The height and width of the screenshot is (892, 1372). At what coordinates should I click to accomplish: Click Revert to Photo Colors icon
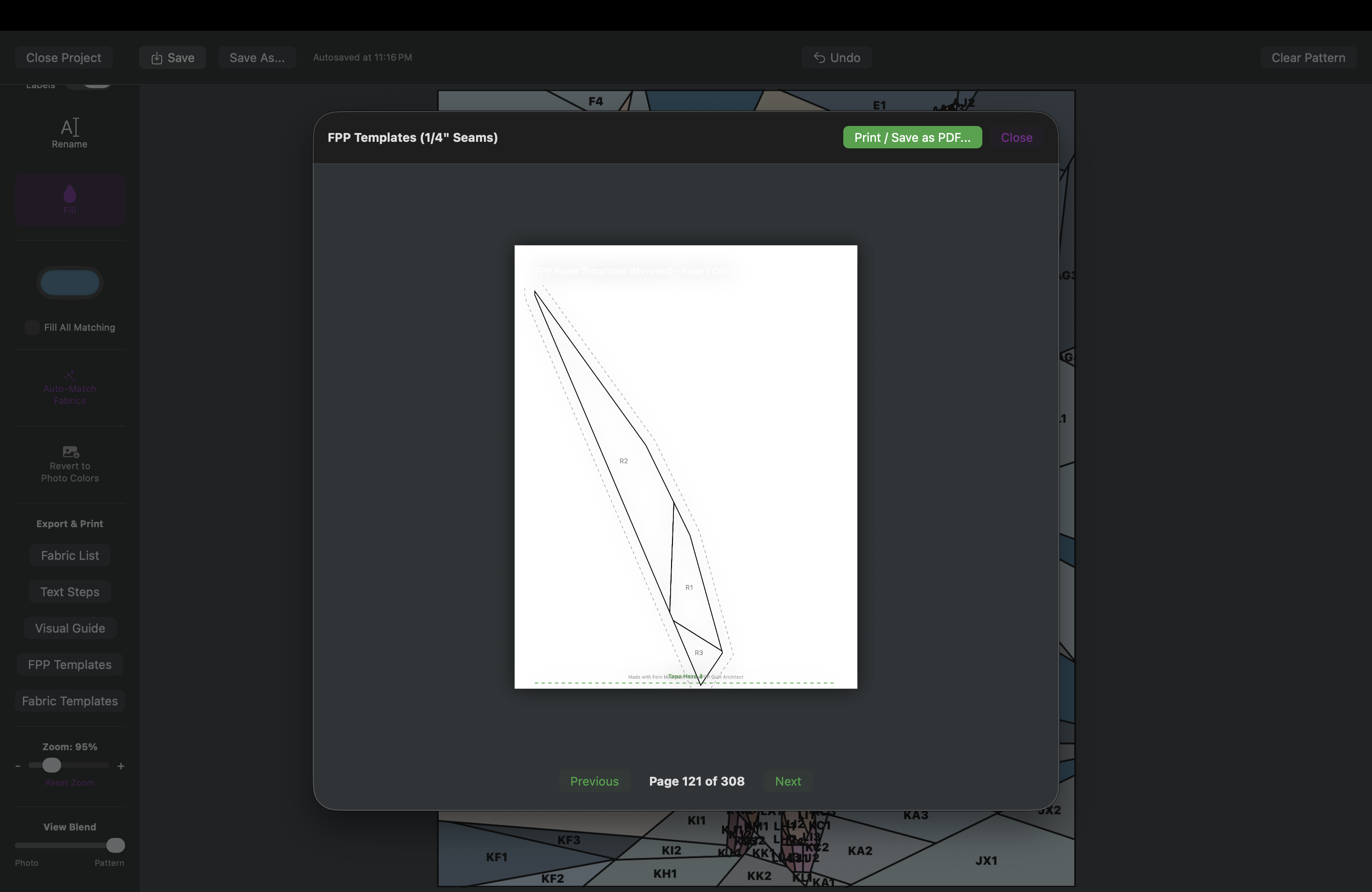point(70,452)
